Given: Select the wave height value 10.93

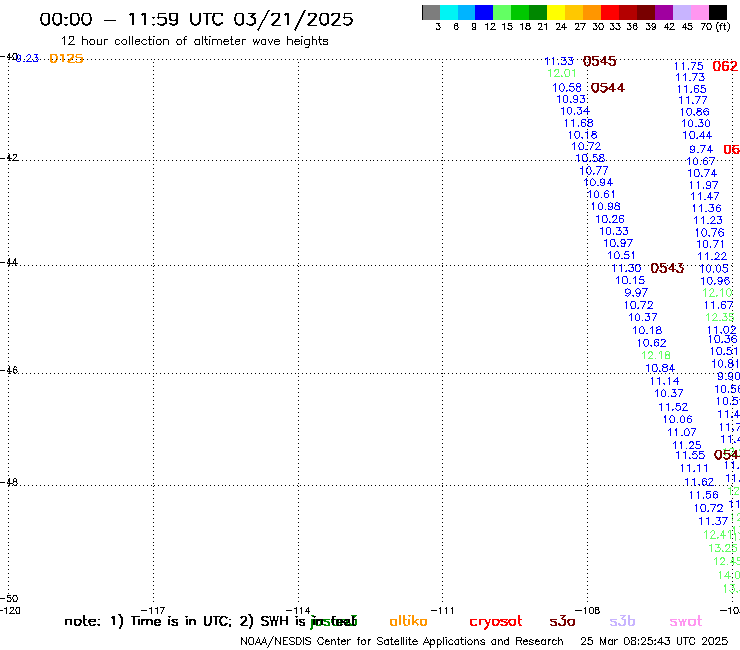Looking at the screenshot, I should [x=571, y=99].
